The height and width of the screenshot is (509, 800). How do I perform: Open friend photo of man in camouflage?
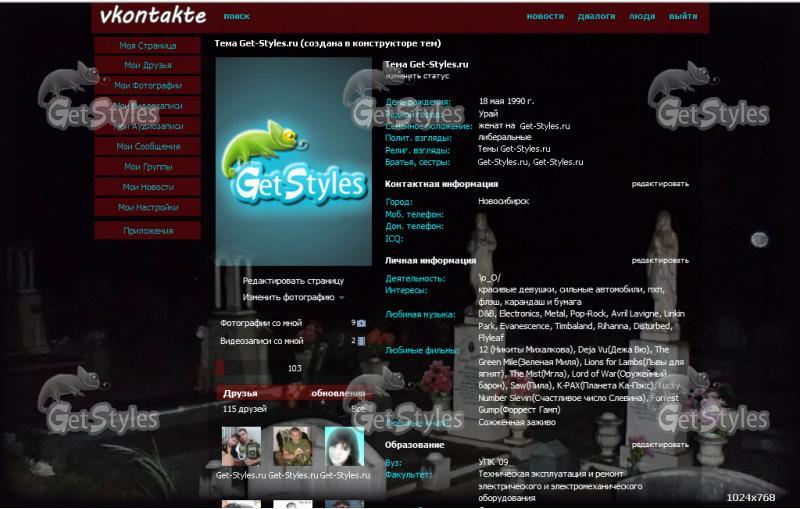[293, 447]
